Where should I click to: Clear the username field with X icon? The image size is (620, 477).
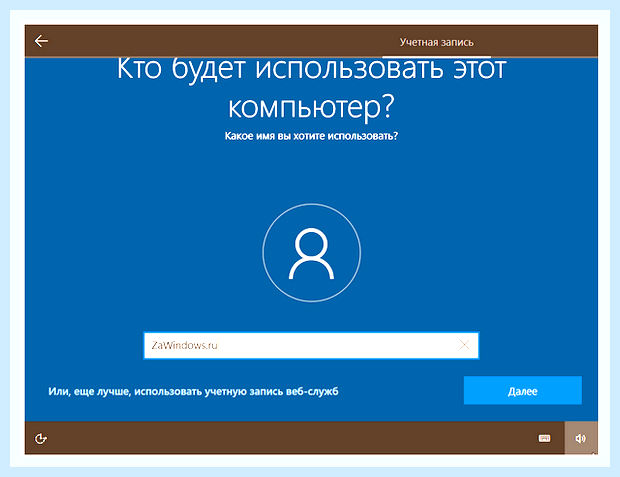pyautogui.click(x=465, y=345)
